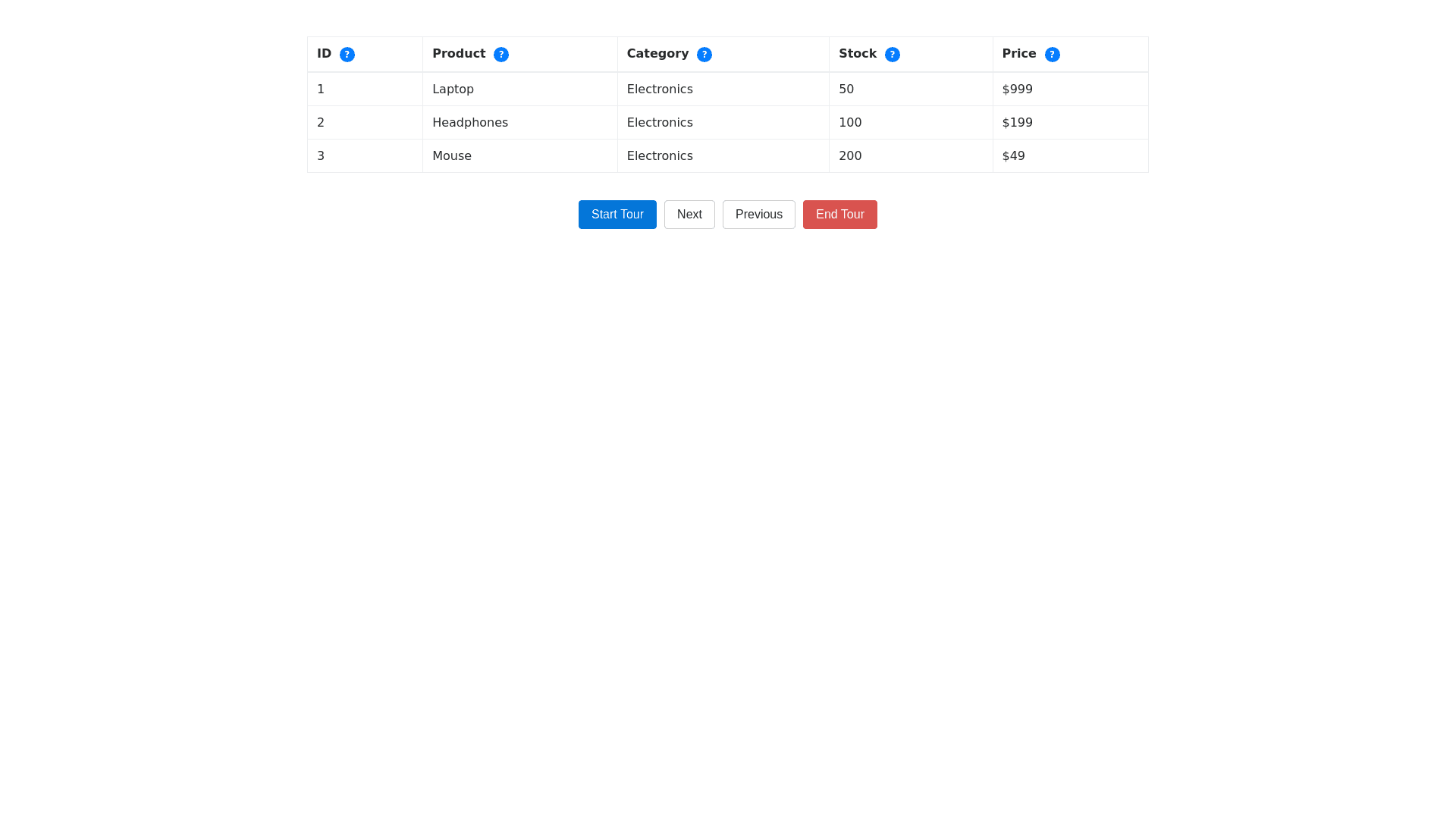Click the Headphones product cell

click(x=469, y=123)
